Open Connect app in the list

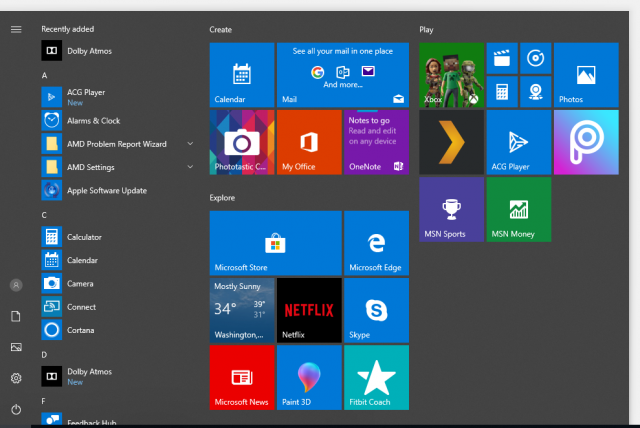point(117,306)
